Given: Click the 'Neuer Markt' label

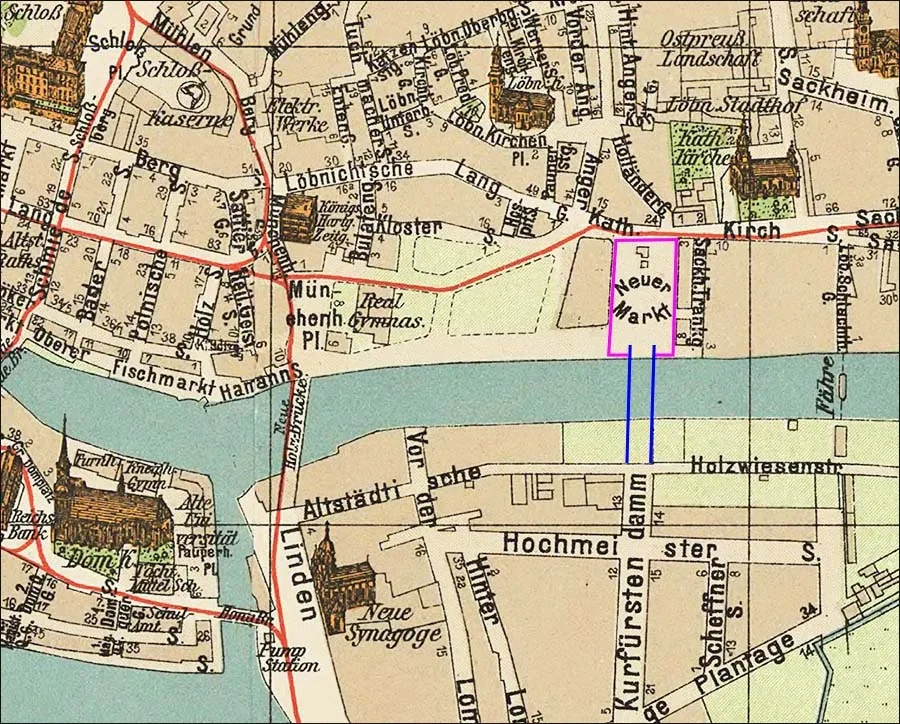Looking at the screenshot, I should click(643, 299).
